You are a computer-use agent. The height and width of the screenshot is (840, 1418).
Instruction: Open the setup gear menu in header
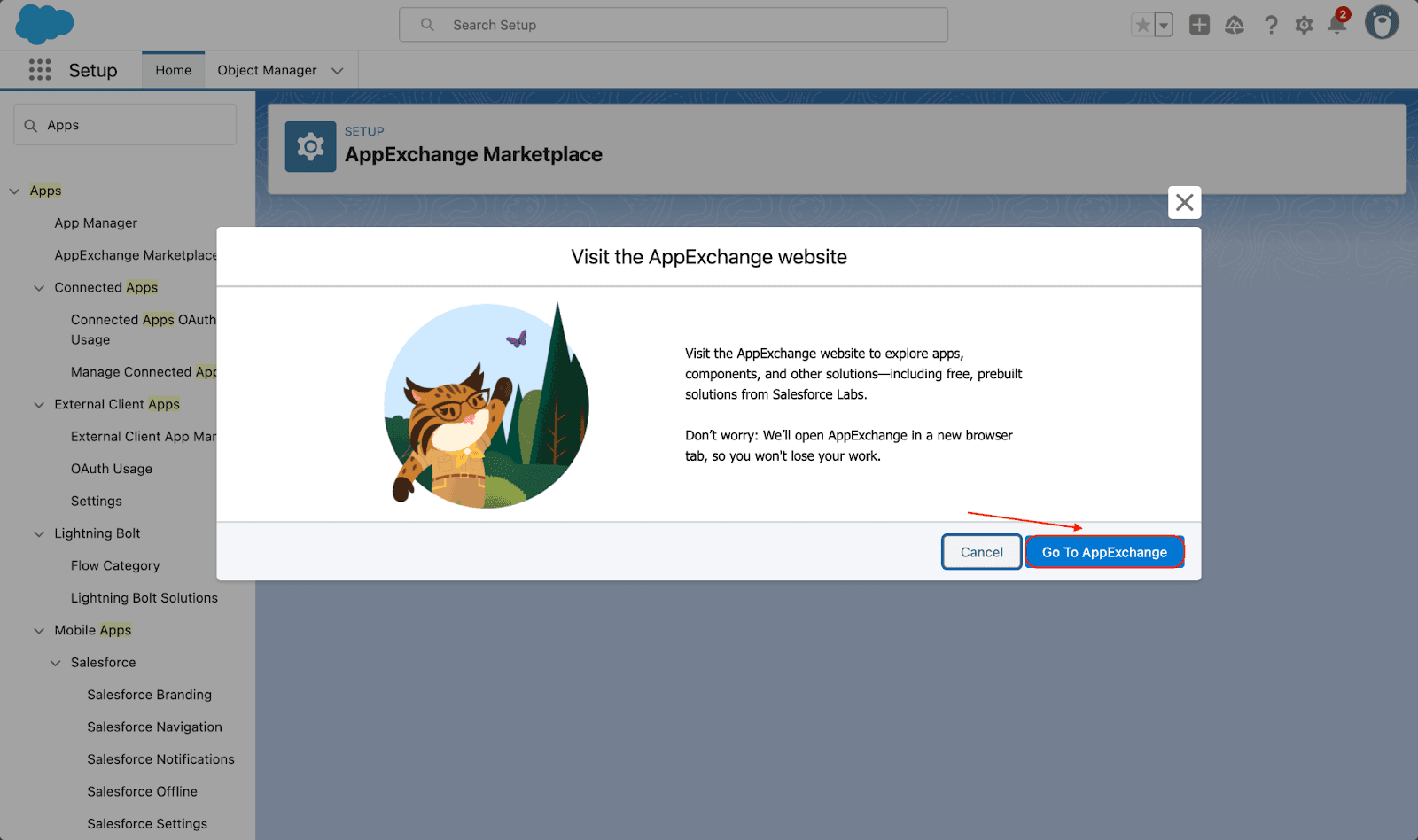coord(1304,25)
